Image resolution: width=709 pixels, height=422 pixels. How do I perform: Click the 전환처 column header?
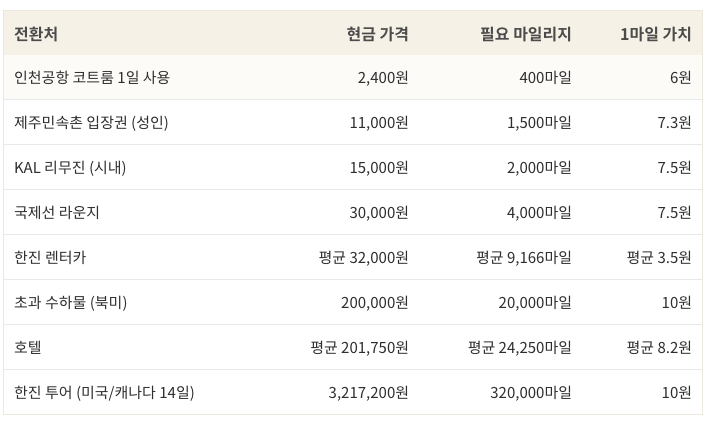point(36,33)
